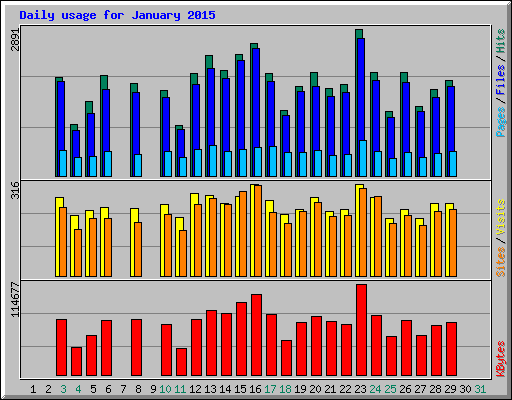Click day 19 on the date axis
512x400 pixels.
tap(300, 389)
